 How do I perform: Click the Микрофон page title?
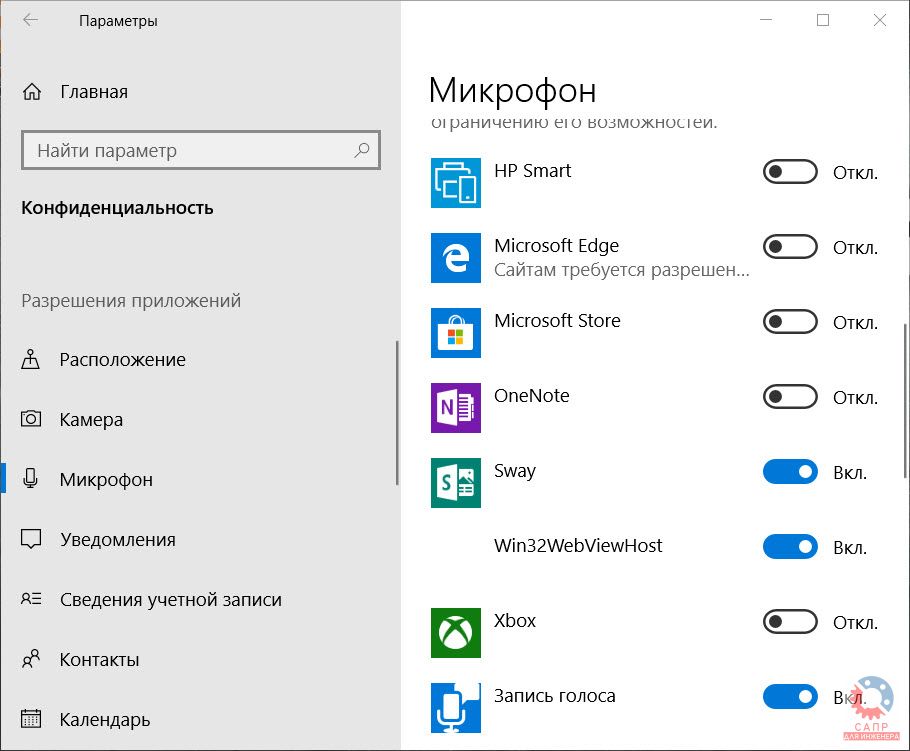click(x=512, y=91)
